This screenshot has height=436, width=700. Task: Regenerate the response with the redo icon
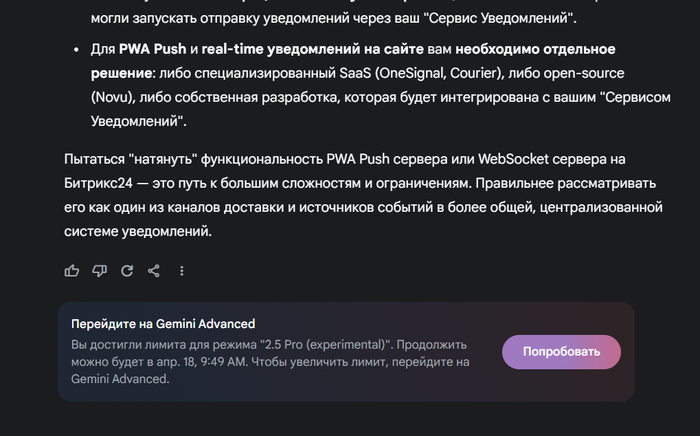pos(127,271)
